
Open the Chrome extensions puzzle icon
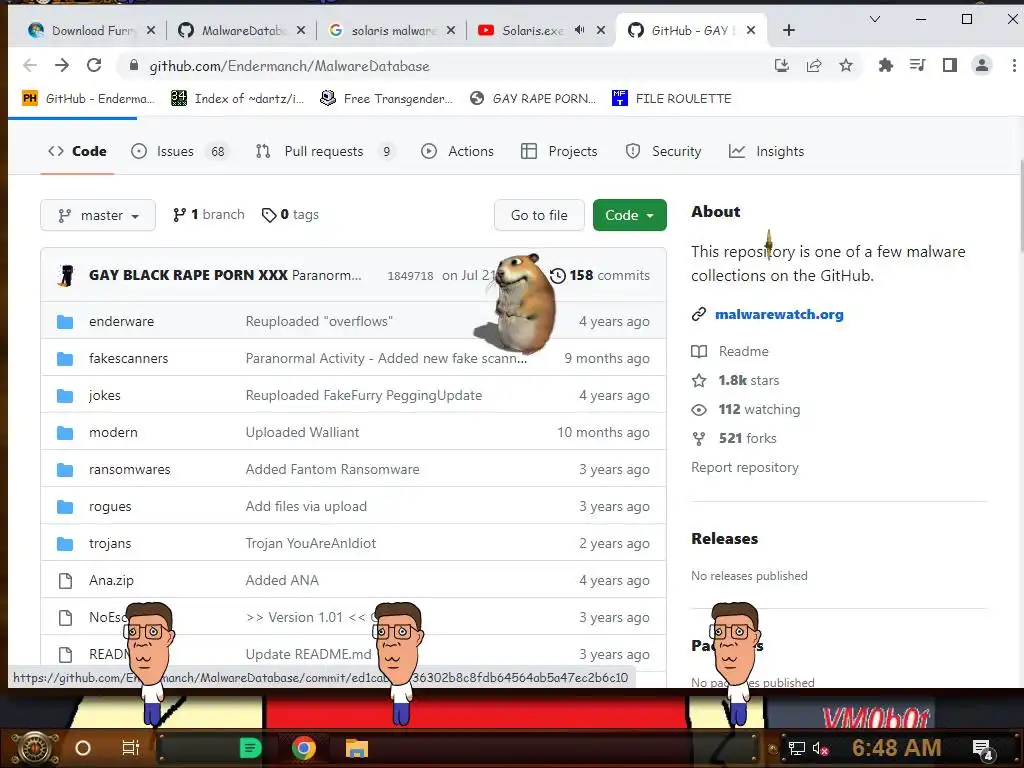886,65
